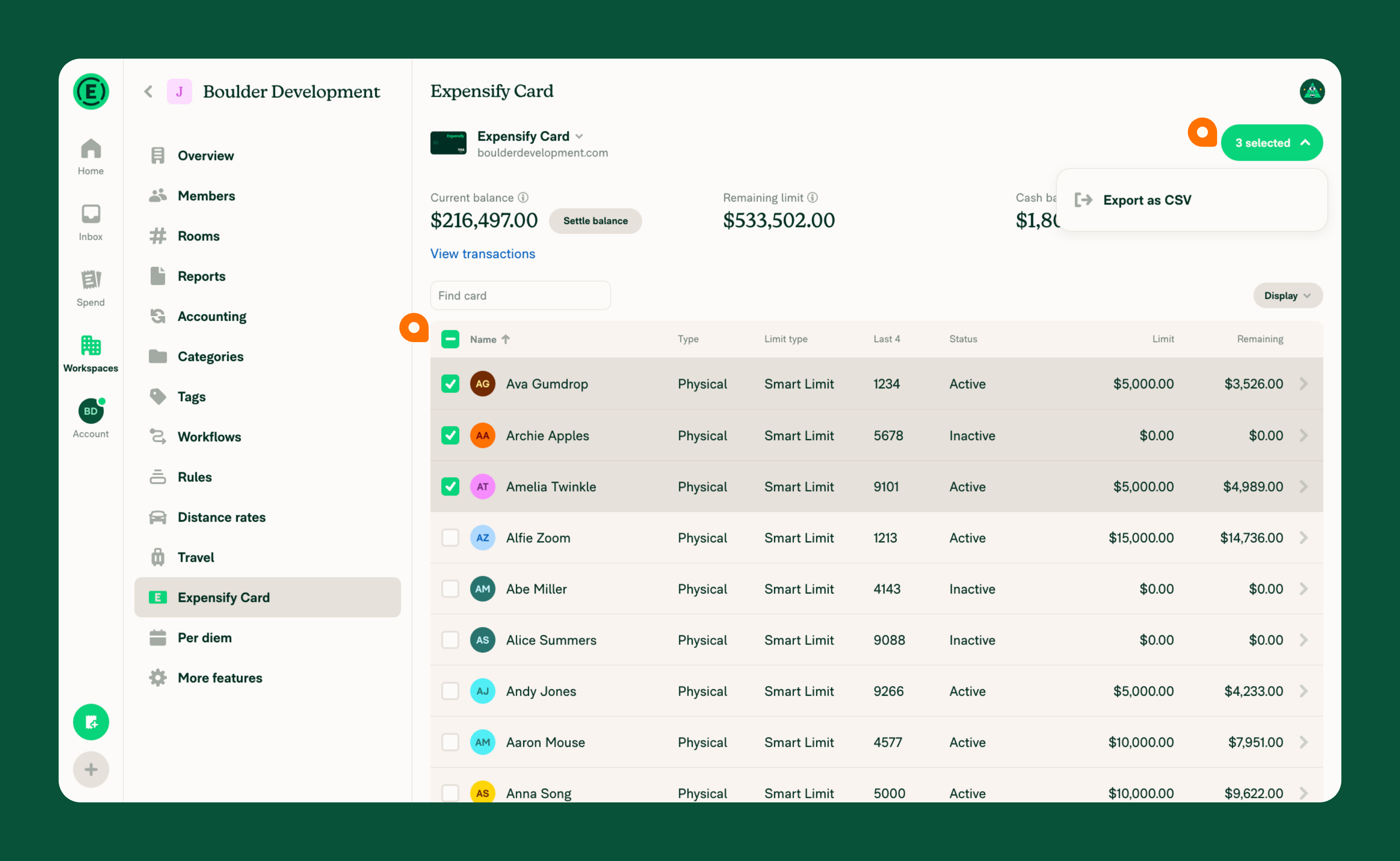
Task: Click Ava Gumdrop's AG avatar
Action: (482, 383)
